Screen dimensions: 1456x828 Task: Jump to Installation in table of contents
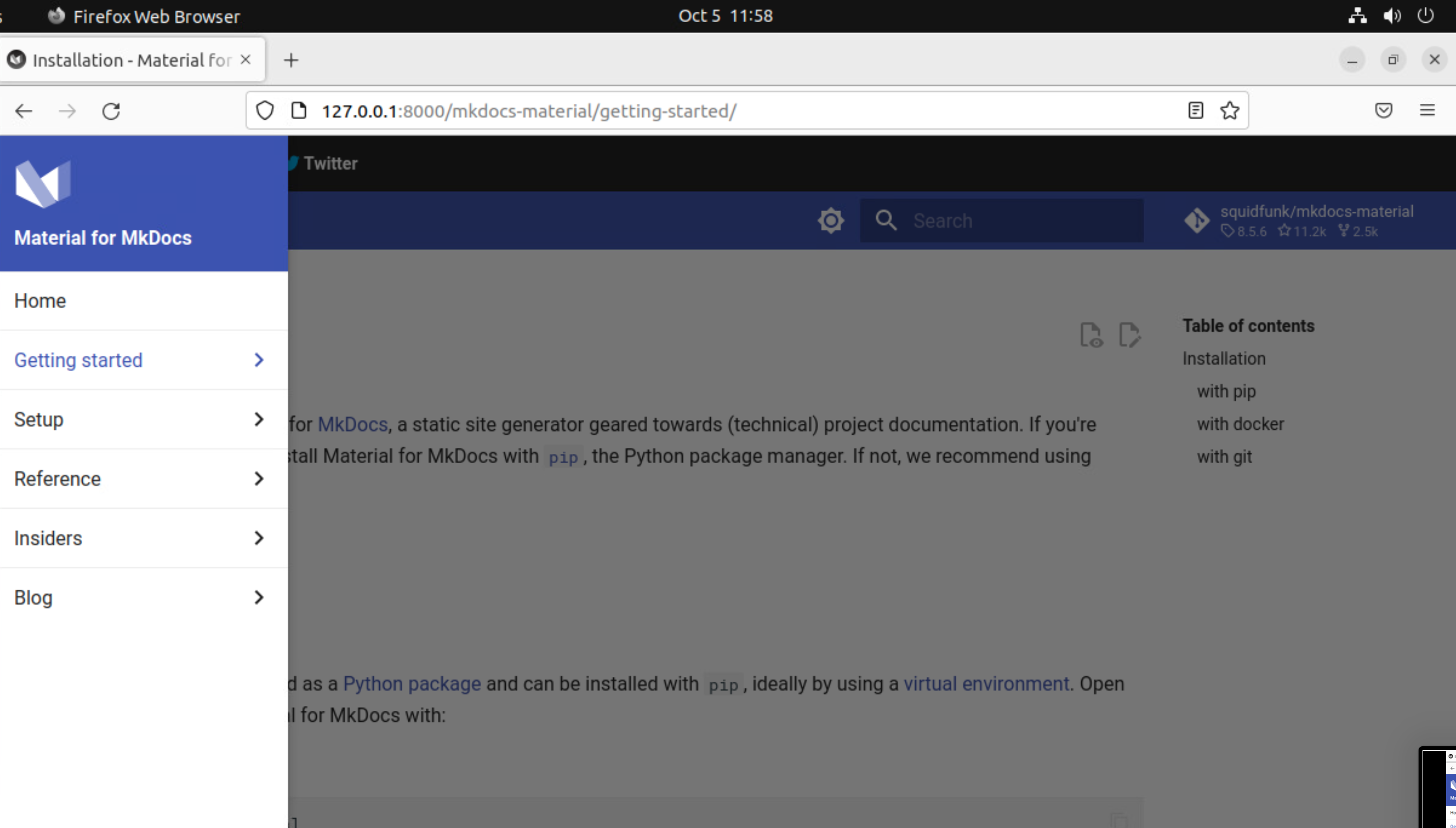coord(1224,359)
